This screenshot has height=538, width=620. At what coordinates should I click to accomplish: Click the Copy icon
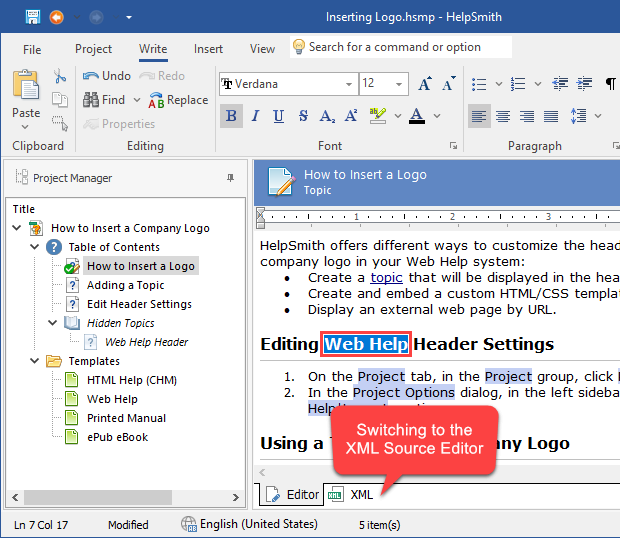(x=60, y=100)
